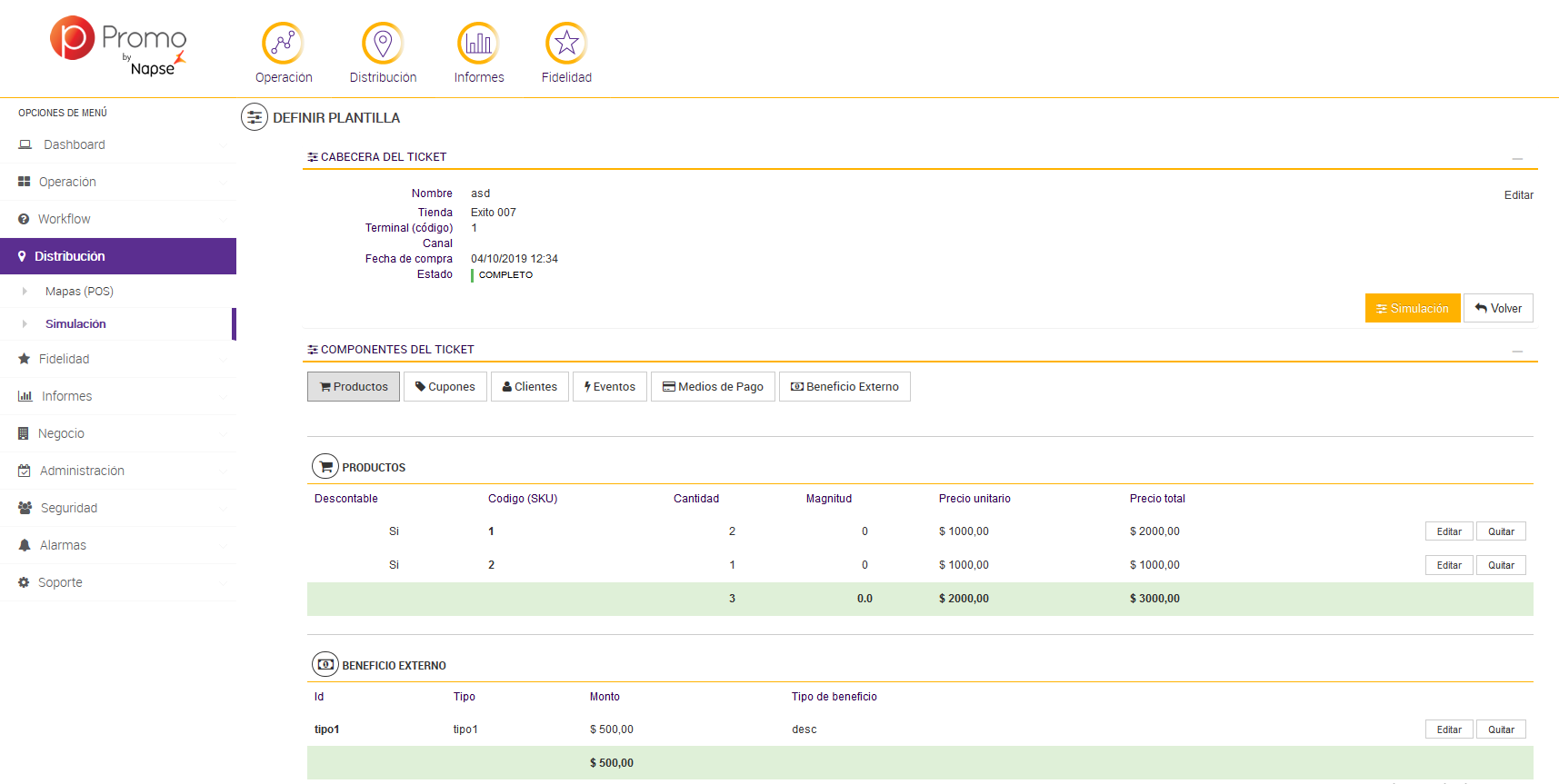Screen dimensions: 1559x784
Task: Edit the tipo1 external benefit row
Action: 1449,729
